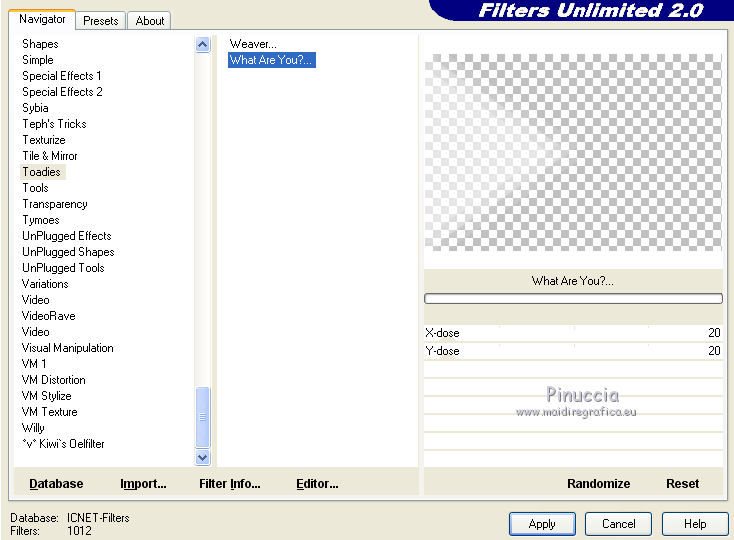Select the Sybia category
The width and height of the screenshot is (734, 540).
coord(35,108)
